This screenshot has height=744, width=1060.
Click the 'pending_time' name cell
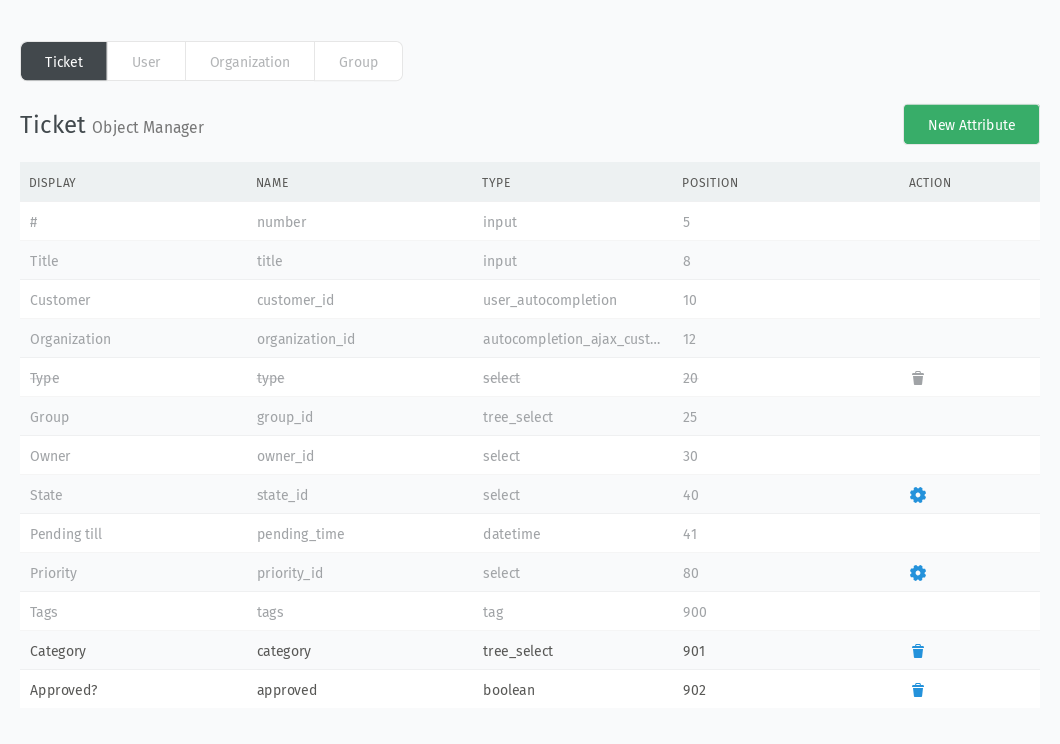300,535
